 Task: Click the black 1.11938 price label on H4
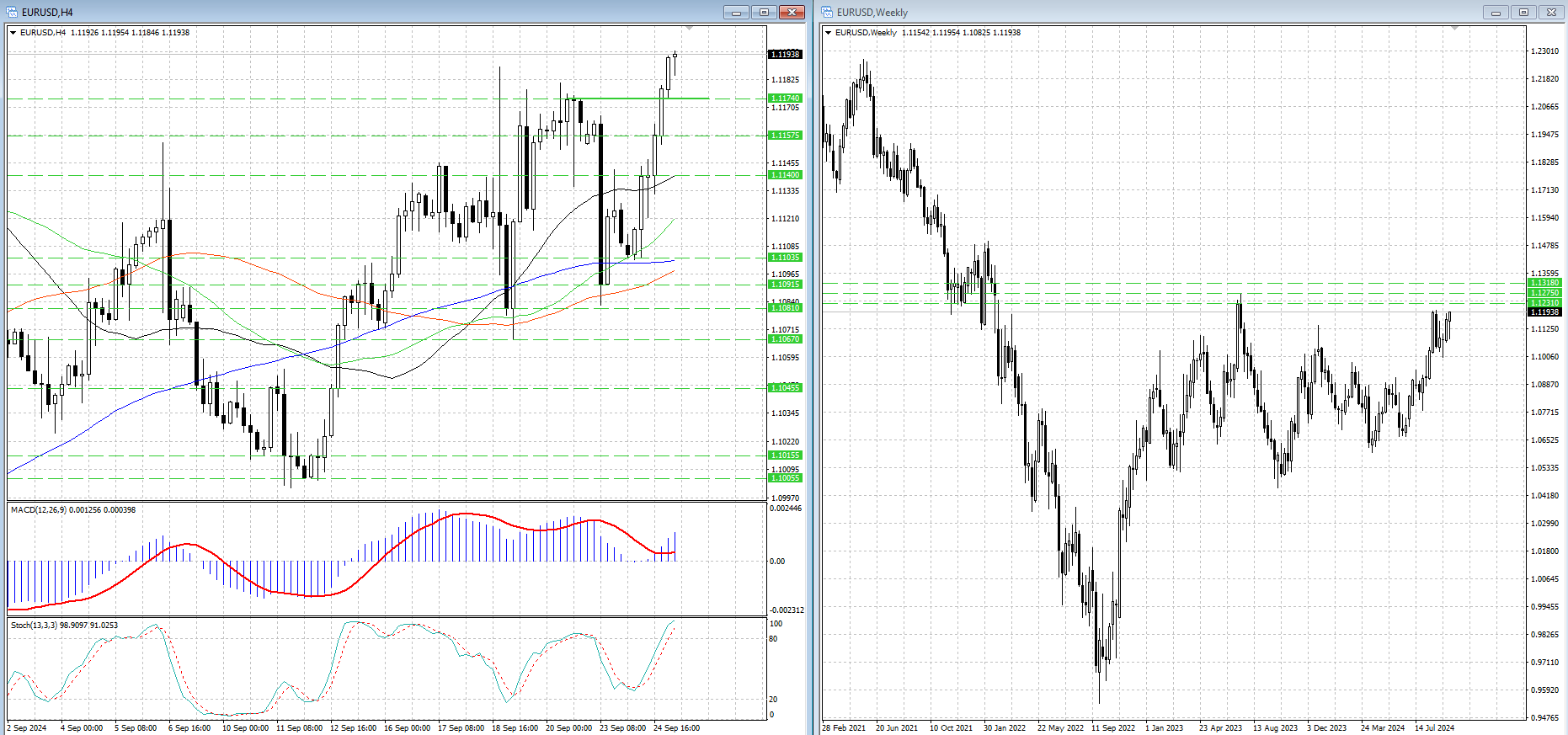785,55
